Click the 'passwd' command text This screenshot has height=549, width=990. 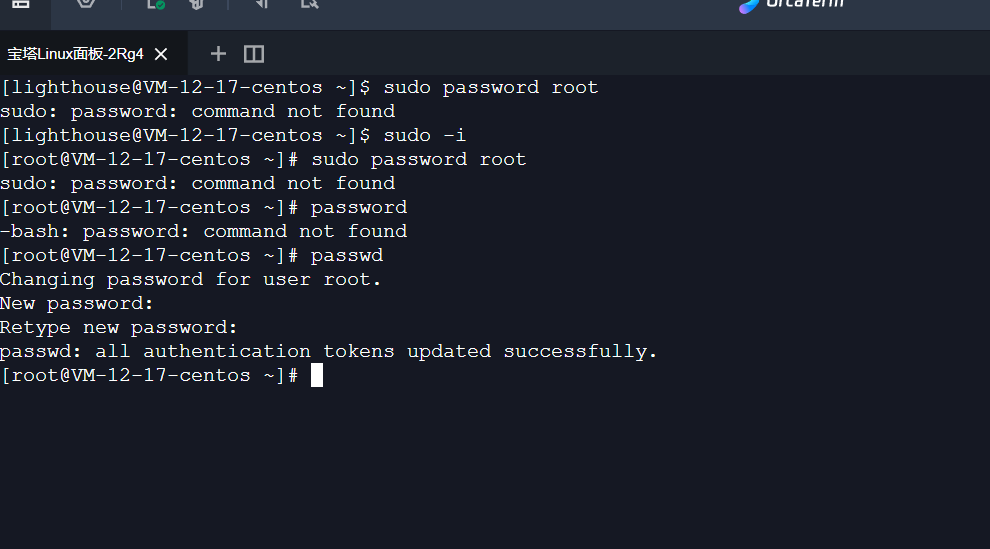click(347, 256)
